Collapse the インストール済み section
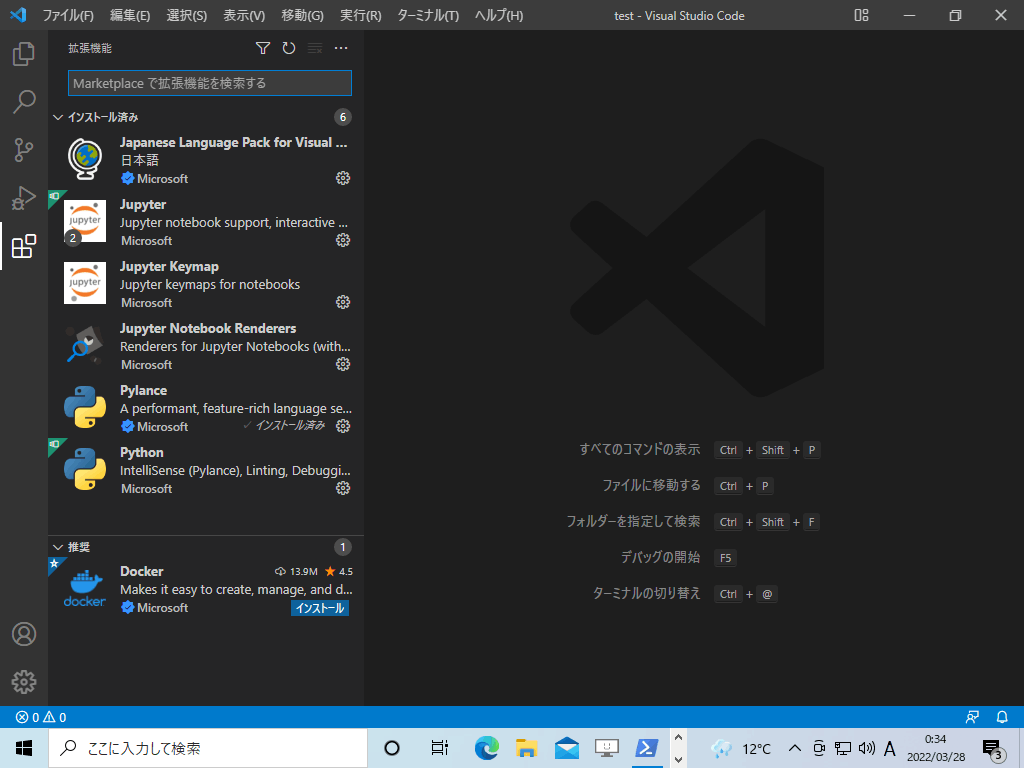 point(58,118)
